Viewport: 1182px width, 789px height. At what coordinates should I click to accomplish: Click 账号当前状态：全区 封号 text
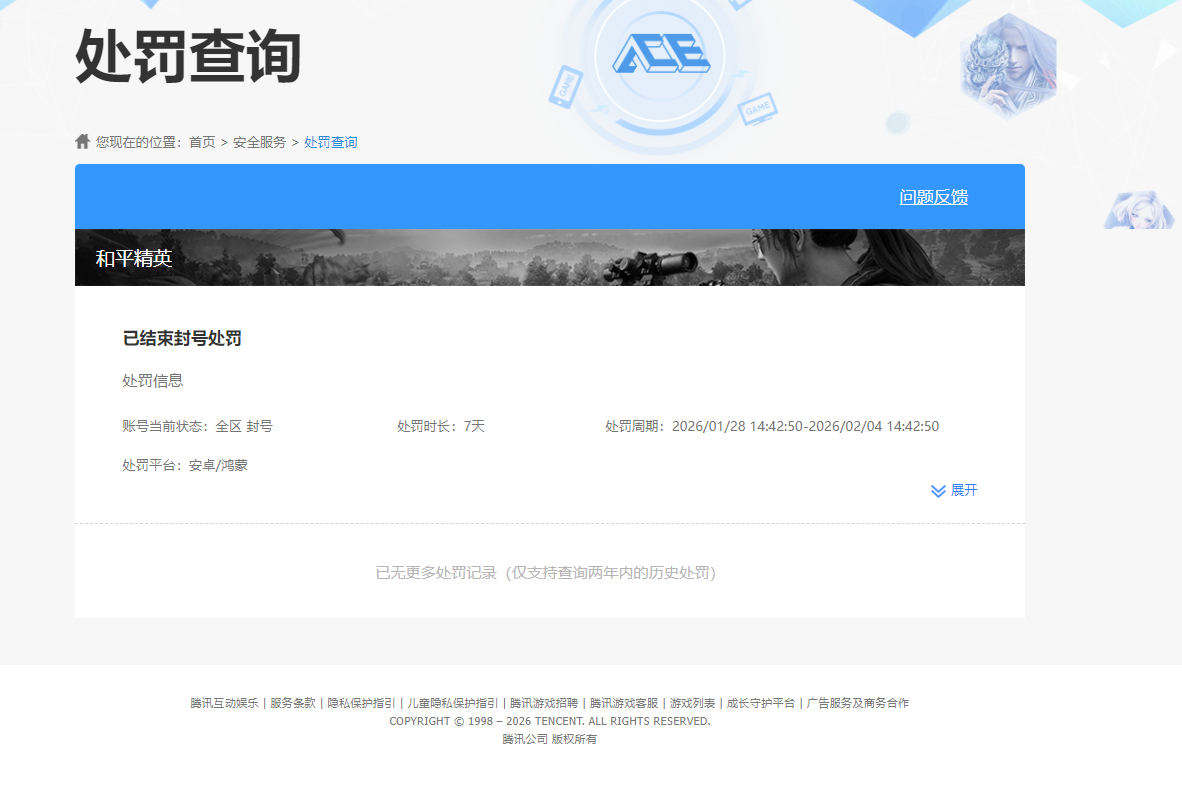pos(198,427)
